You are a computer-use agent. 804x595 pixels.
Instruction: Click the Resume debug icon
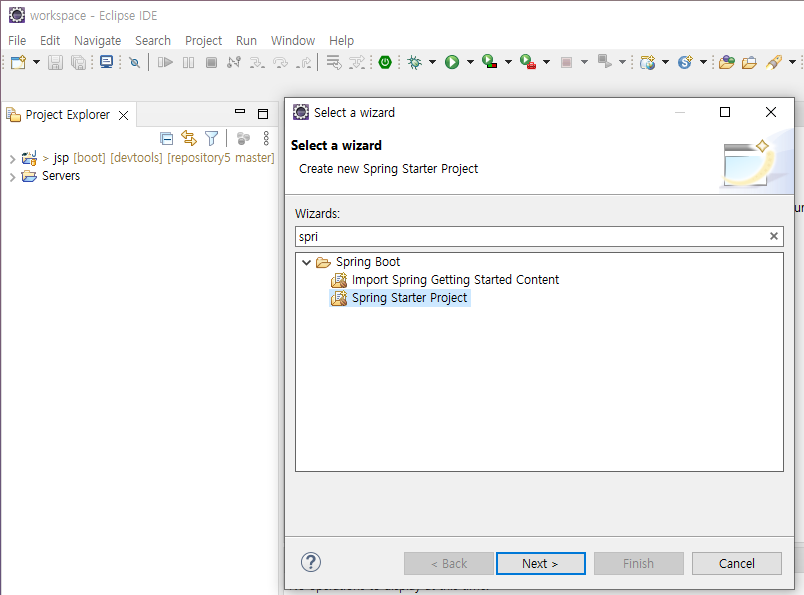click(165, 63)
